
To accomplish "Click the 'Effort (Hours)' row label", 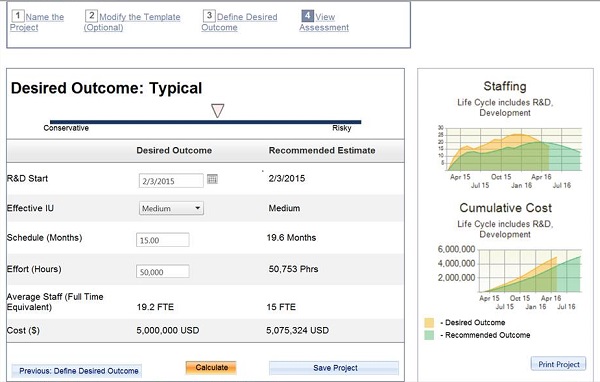I will [34, 269].
